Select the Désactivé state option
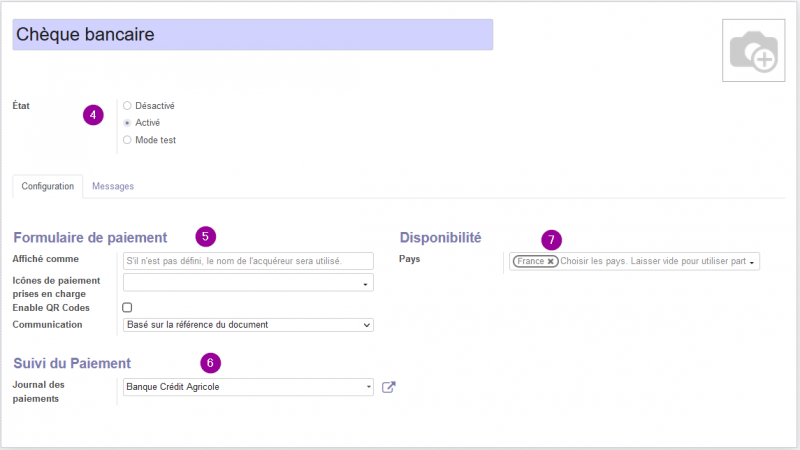Image resolution: width=800 pixels, height=450 pixels. (127, 106)
